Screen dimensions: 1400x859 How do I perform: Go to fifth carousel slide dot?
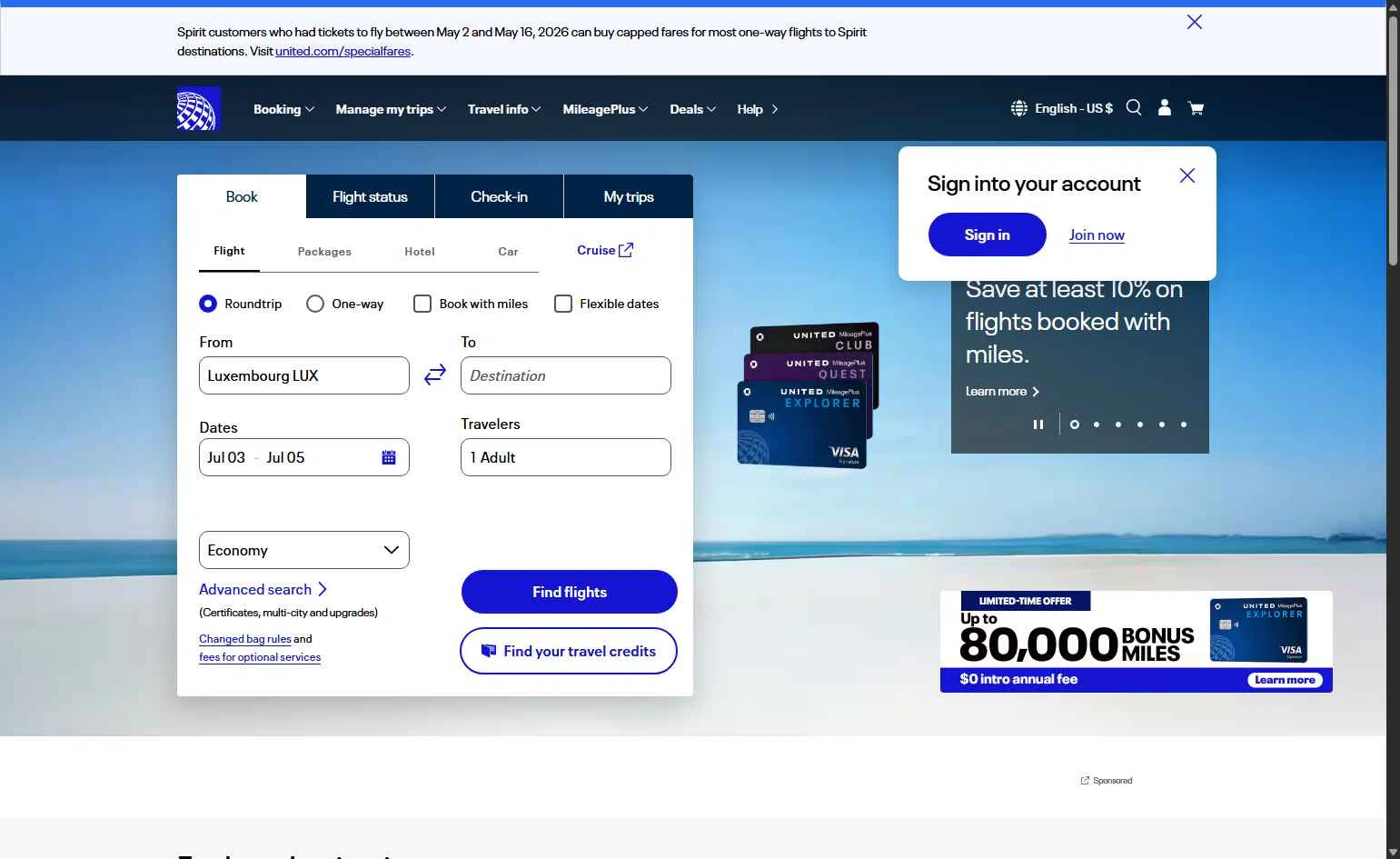tap(1162, 425)
